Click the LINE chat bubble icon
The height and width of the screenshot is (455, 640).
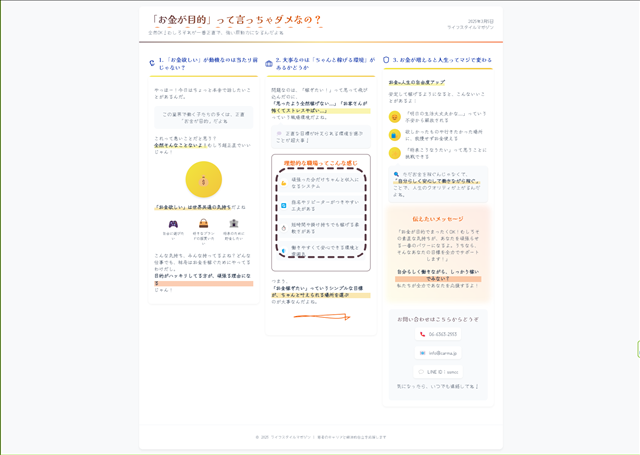click(x=421, y=372)
